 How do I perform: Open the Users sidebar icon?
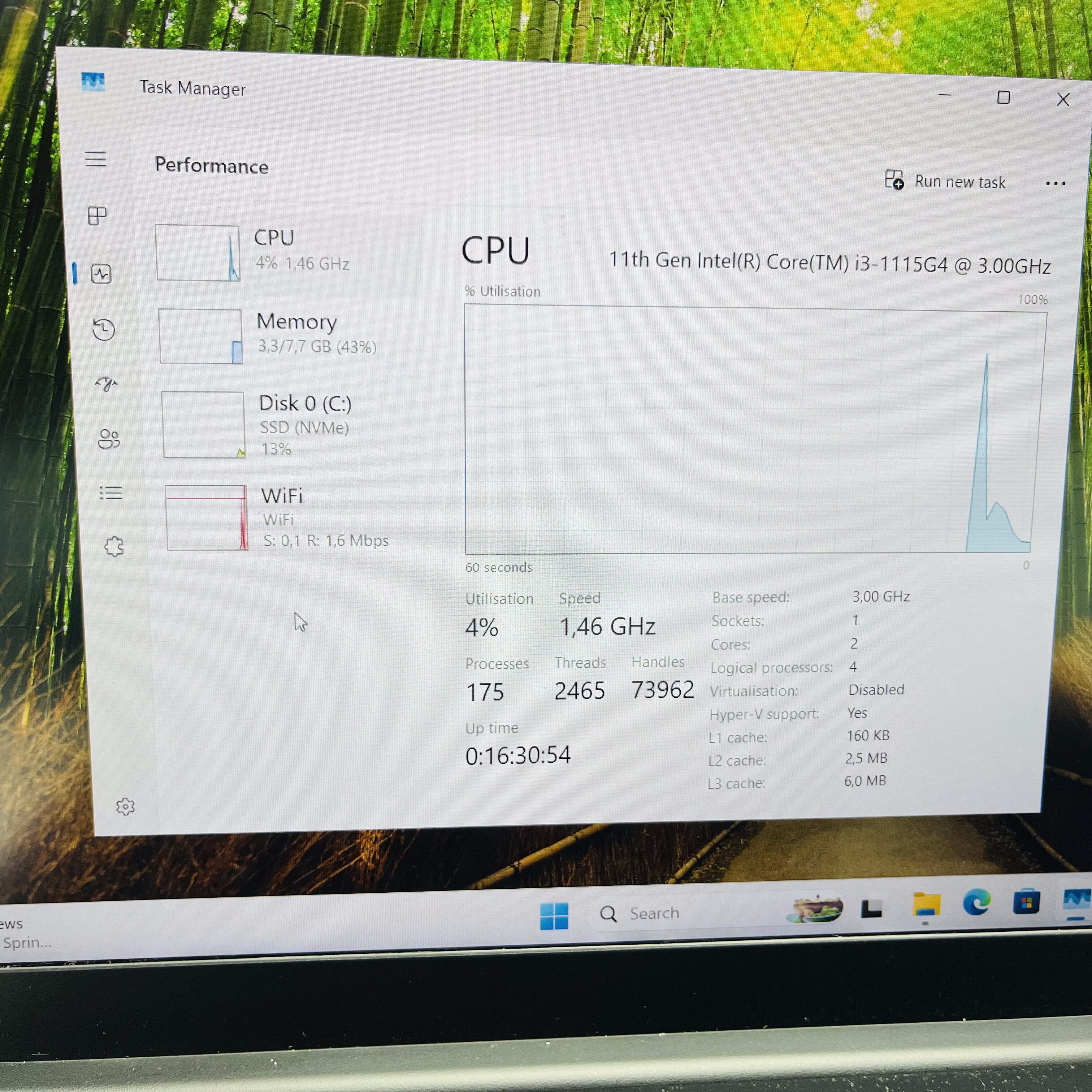coord(109,439)
